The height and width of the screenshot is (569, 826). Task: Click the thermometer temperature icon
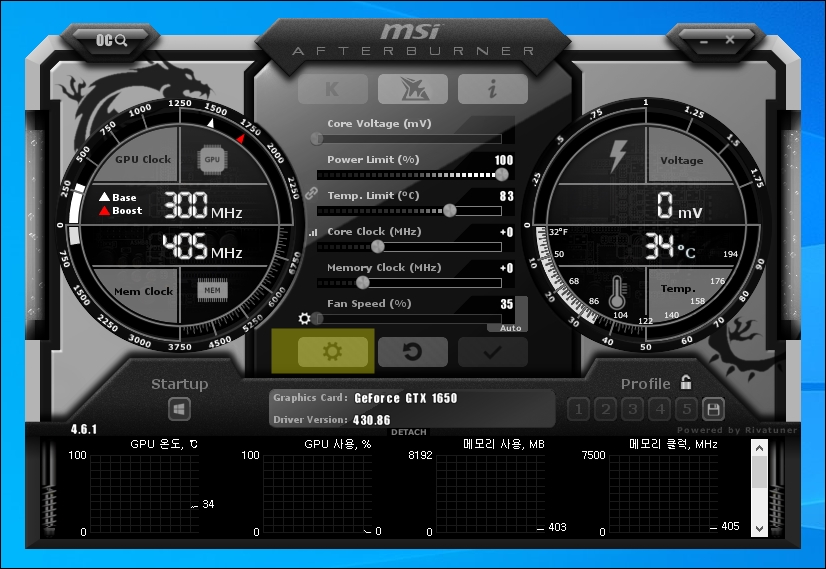click(617, 293)
